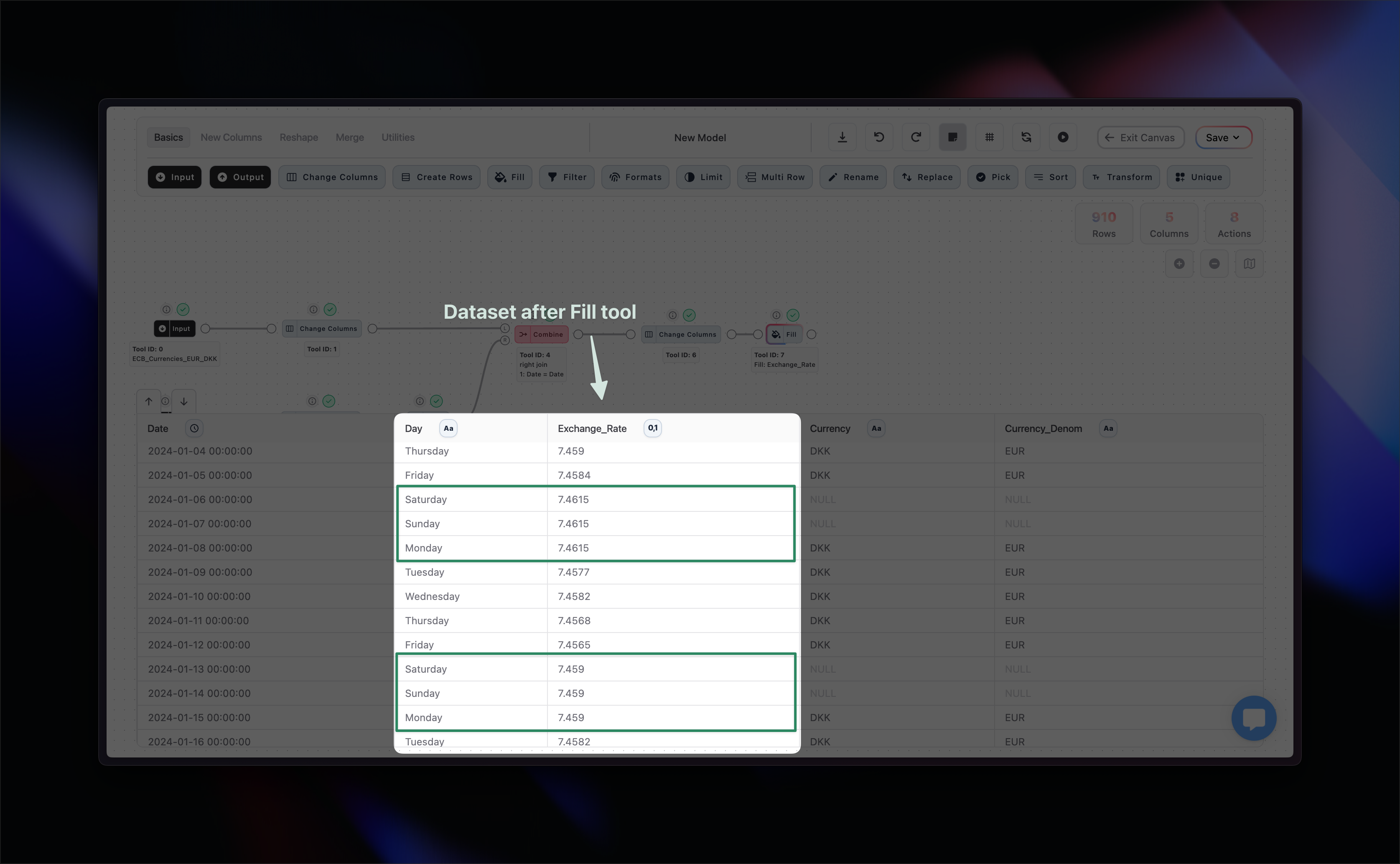
Task: Switch to the New Columns tab
Action: point(231,138)
